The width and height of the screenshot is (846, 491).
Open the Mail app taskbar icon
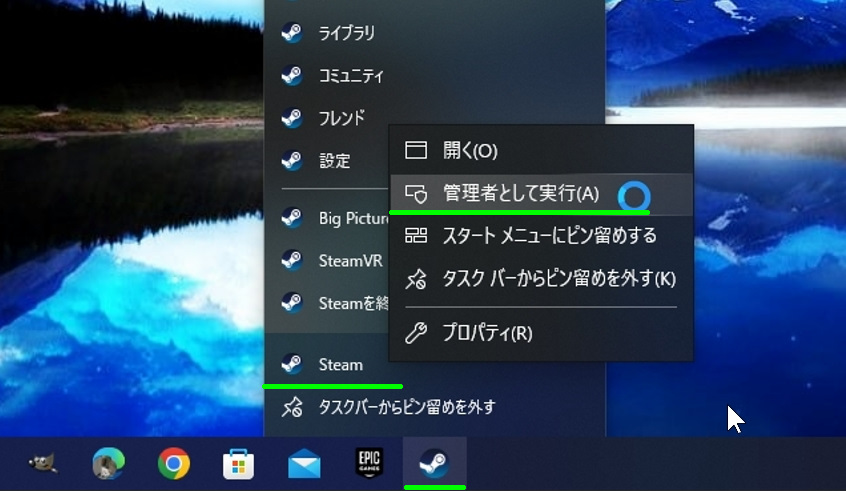[304, 464]
